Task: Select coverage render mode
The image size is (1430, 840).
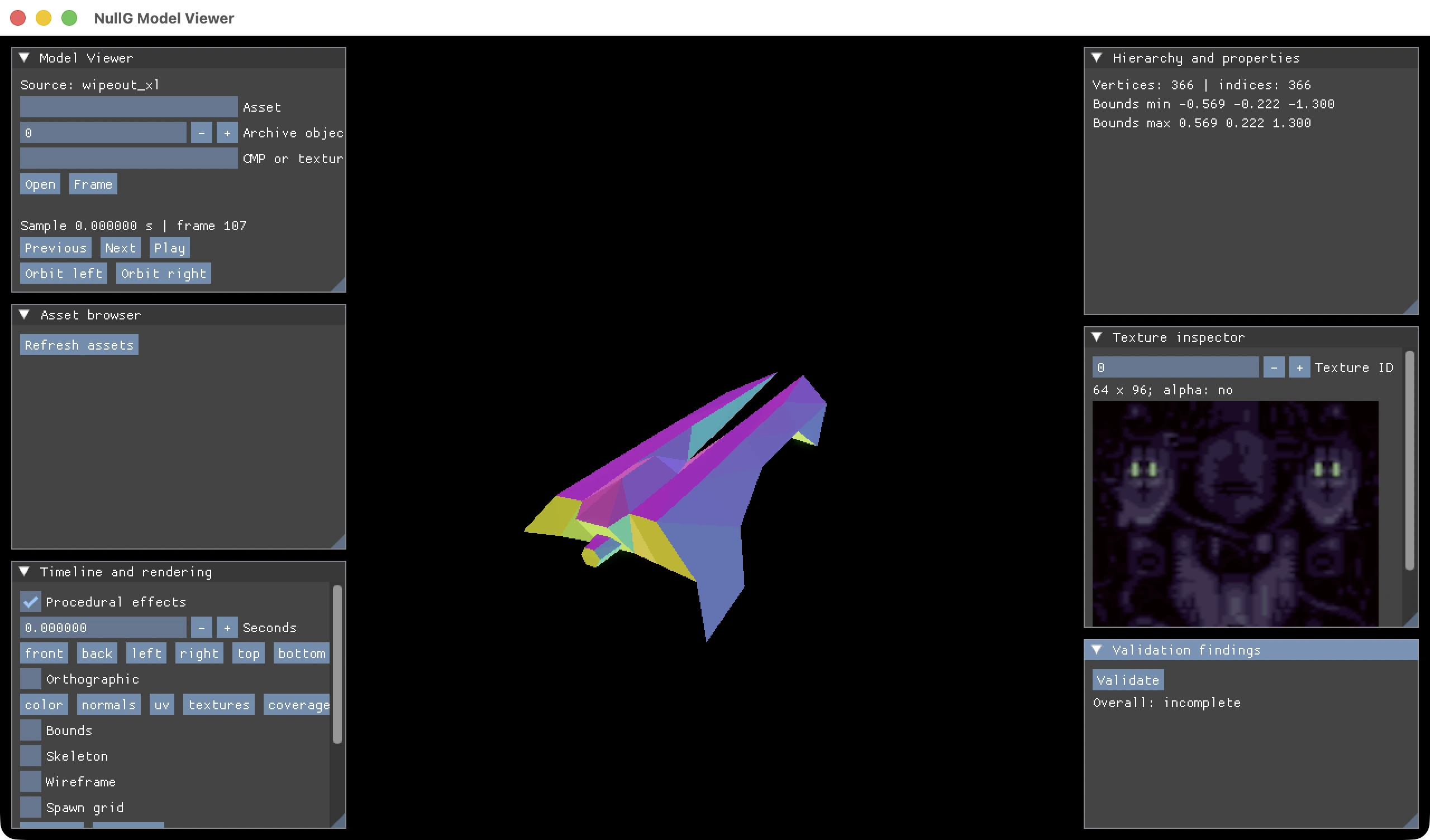Action: click(x=297, y=705)
